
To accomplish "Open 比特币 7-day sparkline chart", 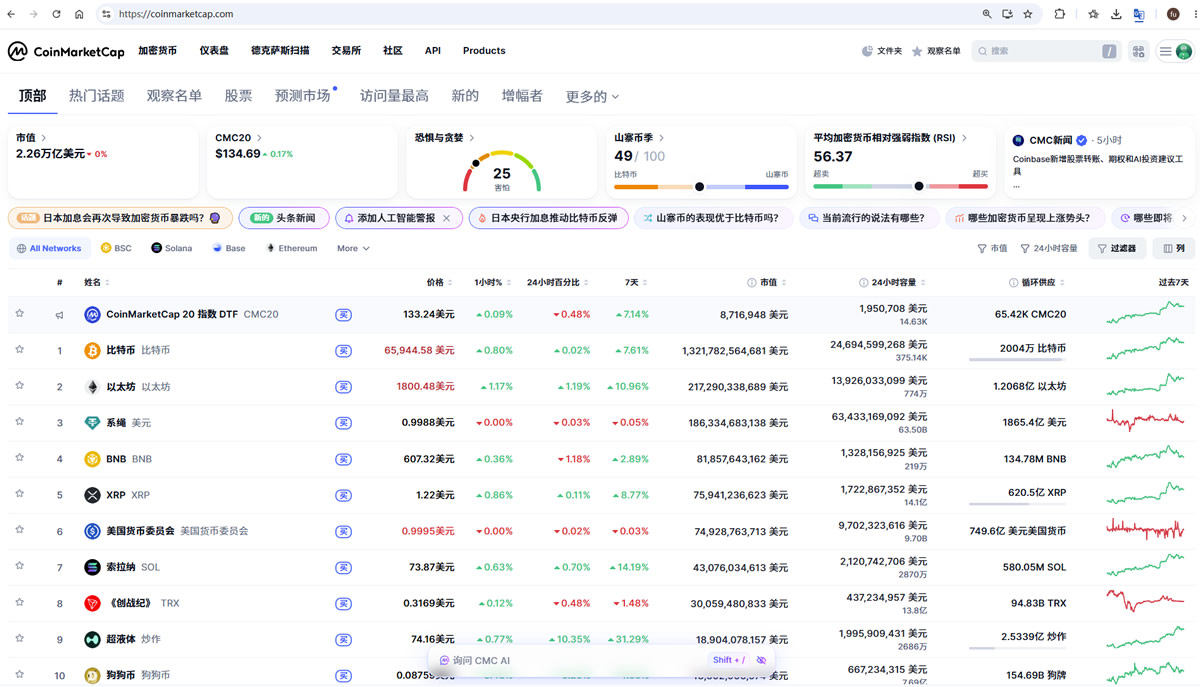I will (1146, 350).
